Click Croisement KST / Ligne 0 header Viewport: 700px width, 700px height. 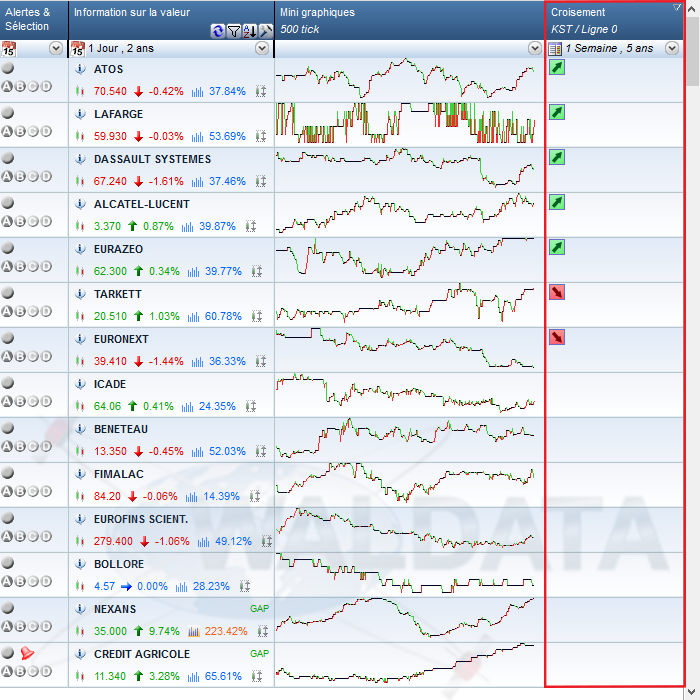[x=614, y=20]
